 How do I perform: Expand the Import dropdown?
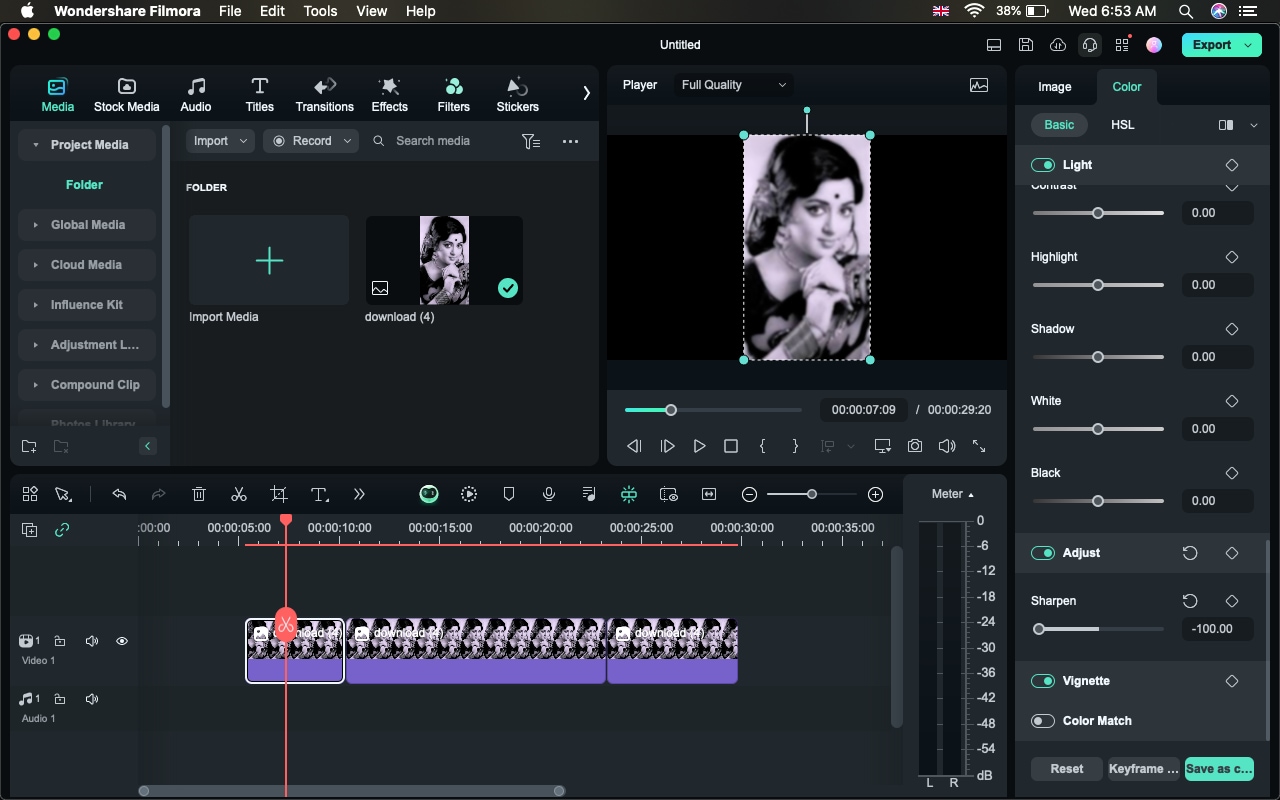tap(221, 141)
